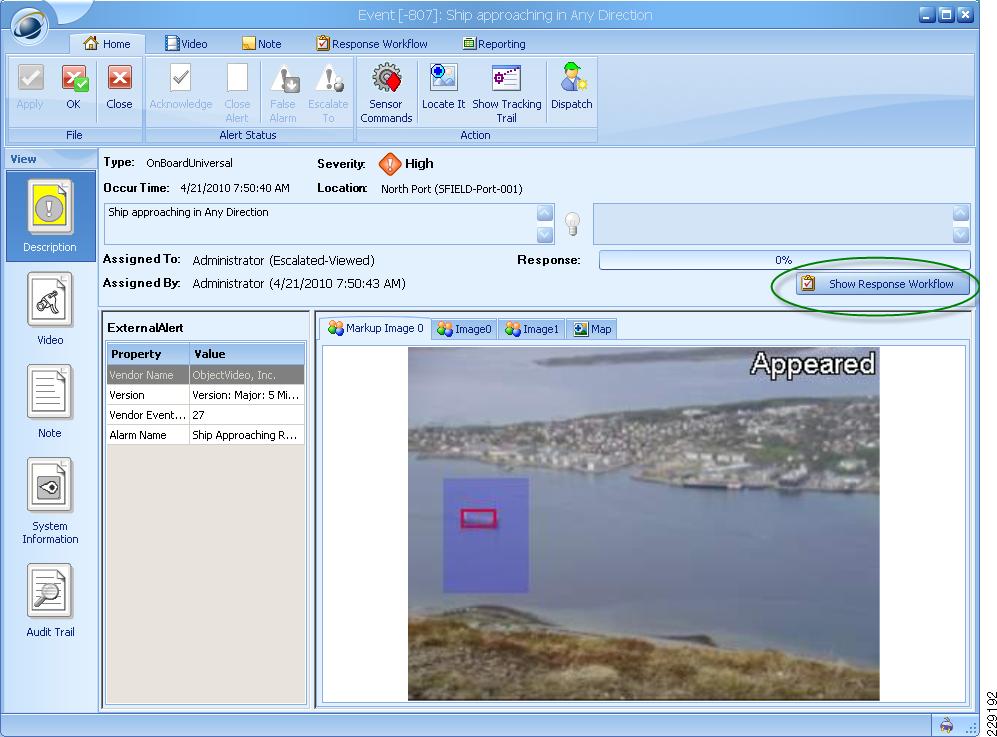Viewport: 997px width, 737px height.
Task: Click the OK ribbon button
Action: point(74,86)
